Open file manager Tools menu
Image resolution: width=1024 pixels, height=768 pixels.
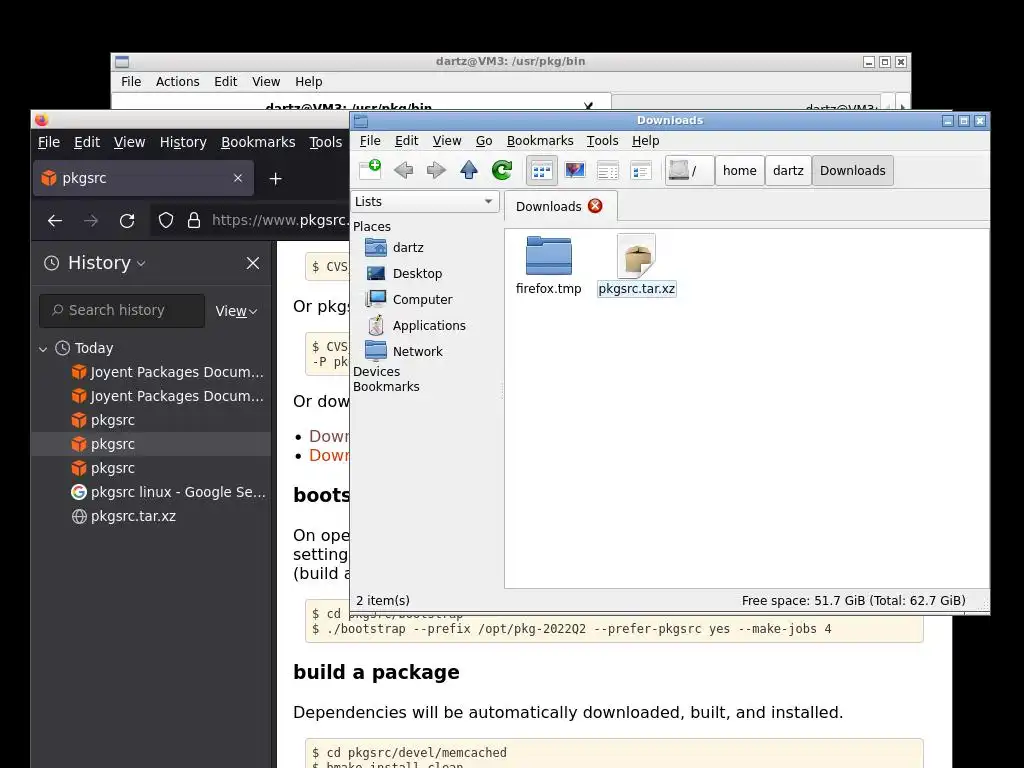602,140
